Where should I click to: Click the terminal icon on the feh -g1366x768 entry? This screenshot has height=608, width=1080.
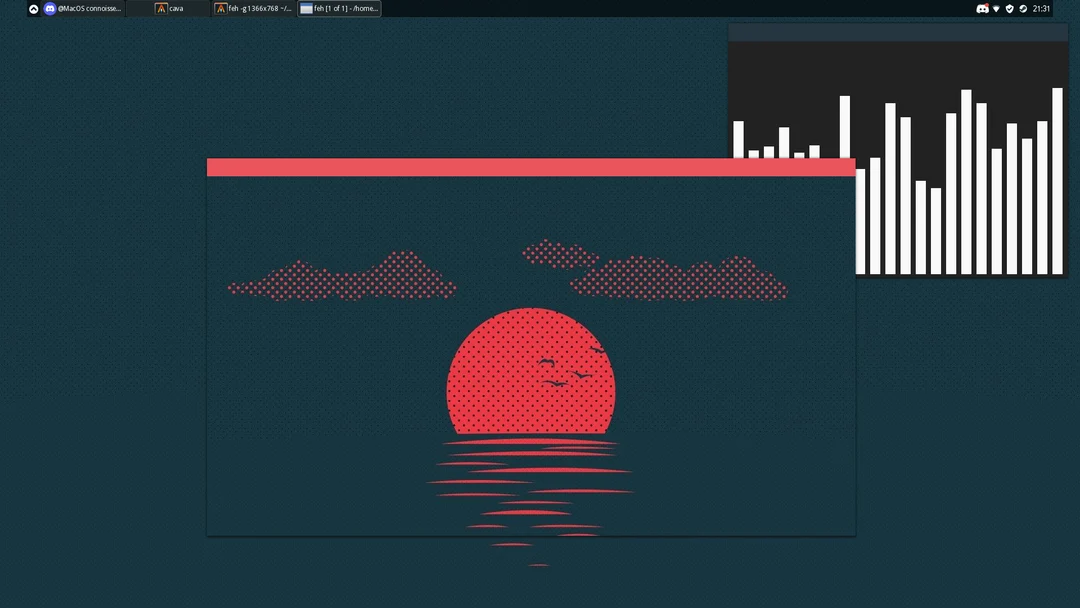220,8
